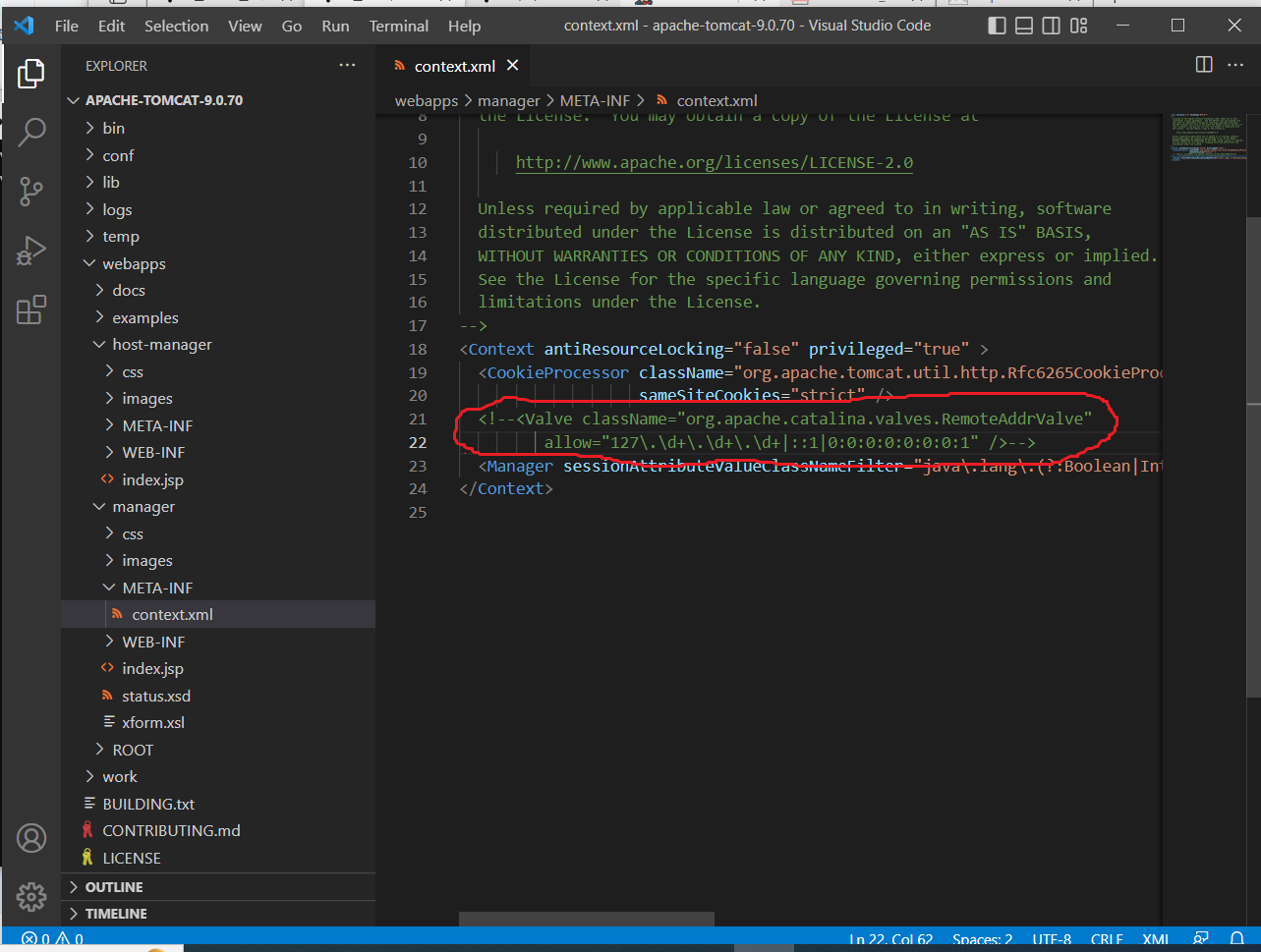This screenshot has height=952, width=1261.
Task: Open the Source Control view
Action: pyautogui.click(x=30, y=192)
